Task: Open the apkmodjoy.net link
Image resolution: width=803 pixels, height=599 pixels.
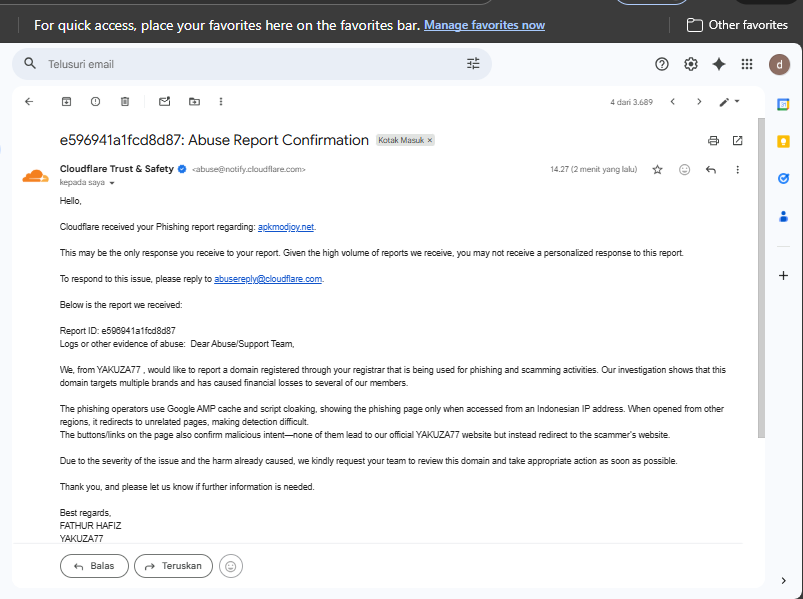Action: click(x=286, y=227)
